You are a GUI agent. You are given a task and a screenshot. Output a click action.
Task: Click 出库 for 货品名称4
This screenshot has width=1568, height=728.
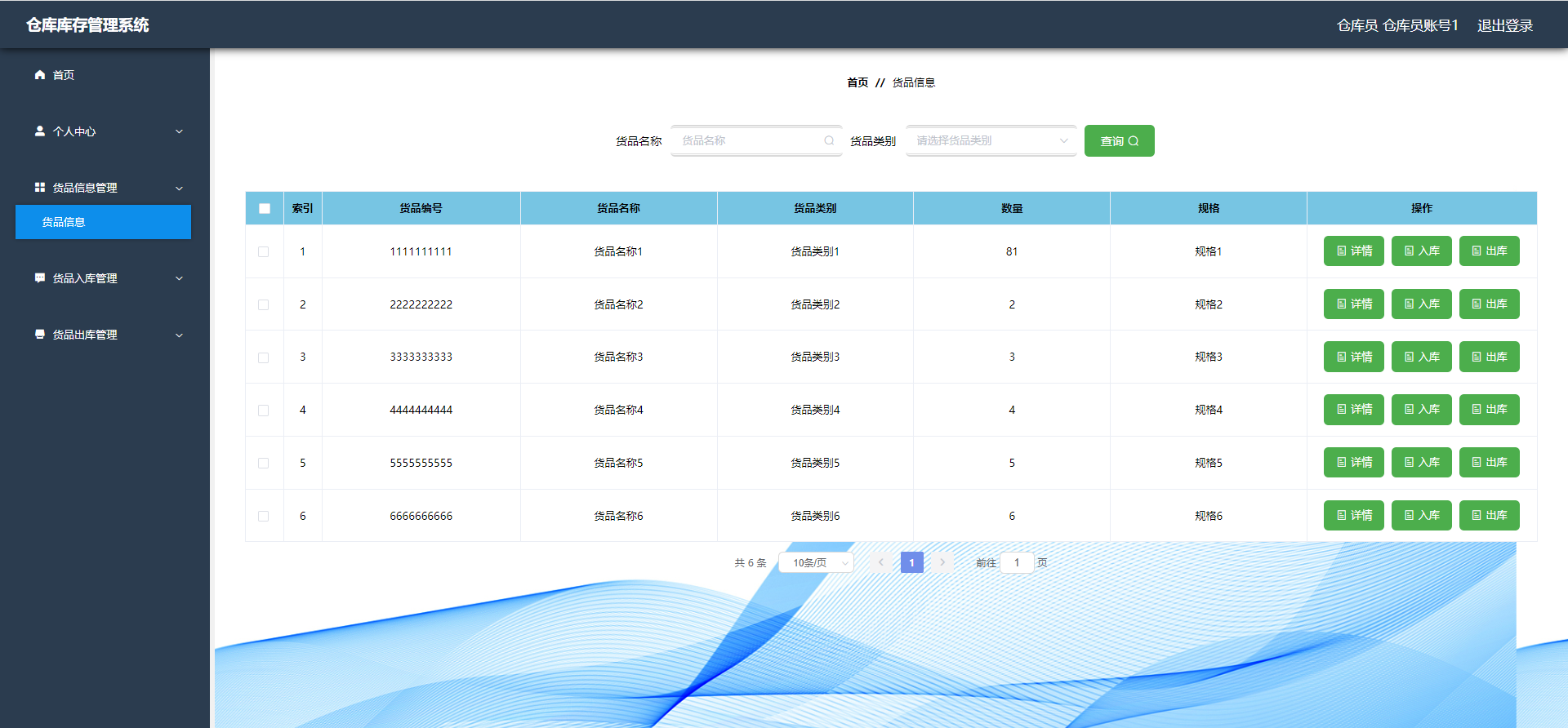(x=1490, y=410)
